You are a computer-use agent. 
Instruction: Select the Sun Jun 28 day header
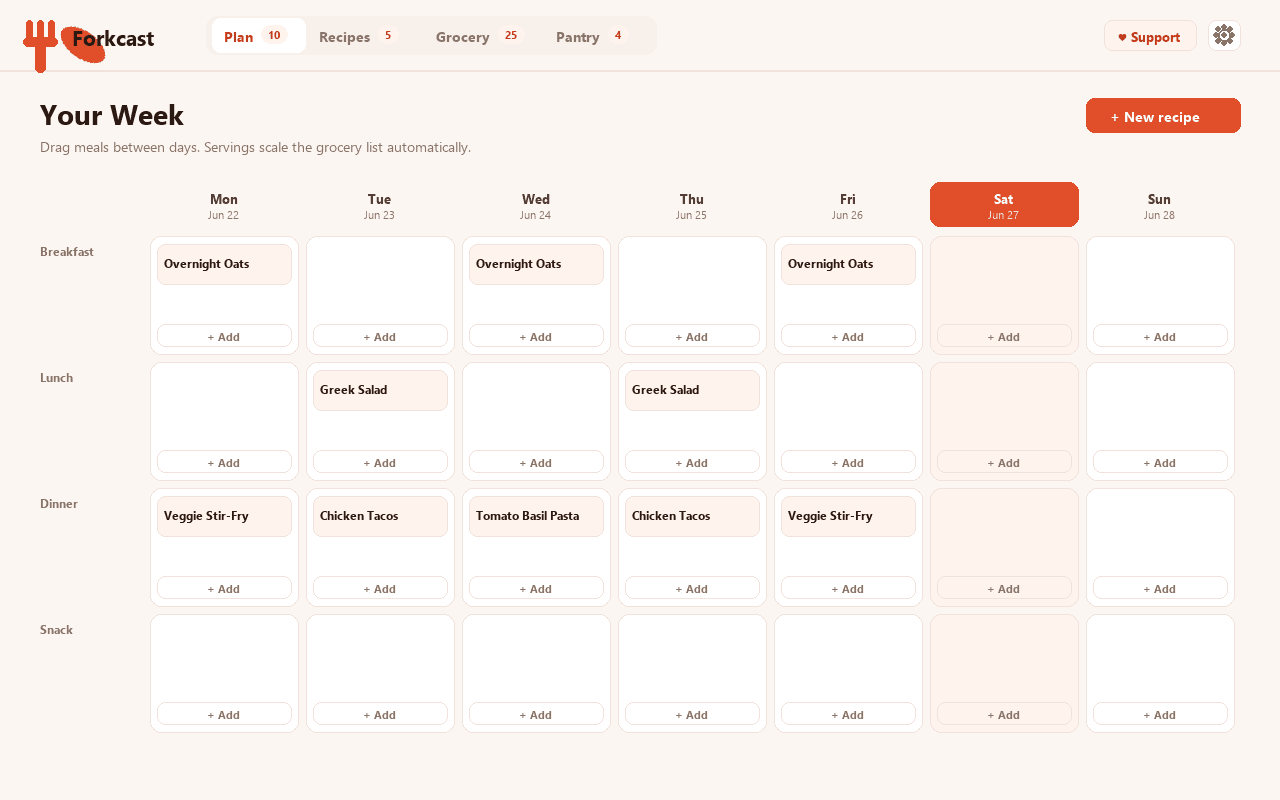pyautogui.click(x=1160, y=205)
